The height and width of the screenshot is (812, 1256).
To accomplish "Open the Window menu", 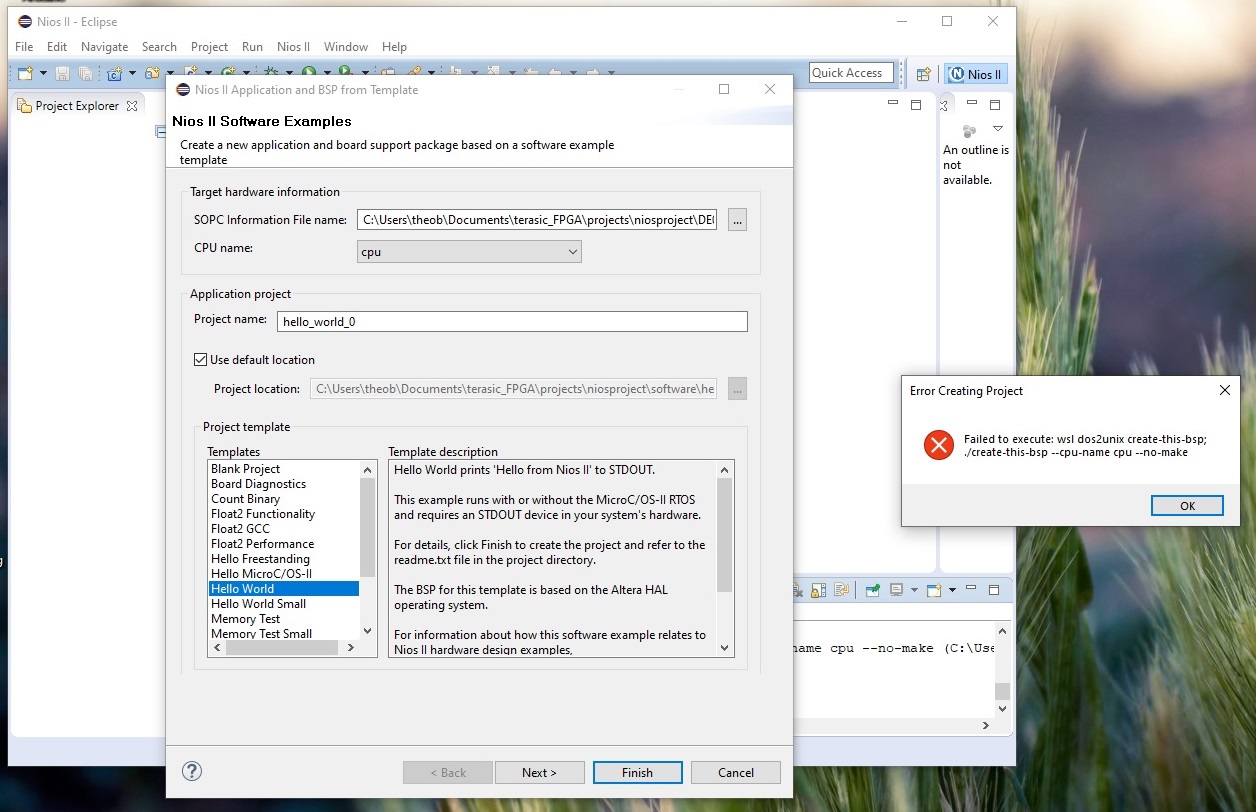I will [x=346, y=47].
